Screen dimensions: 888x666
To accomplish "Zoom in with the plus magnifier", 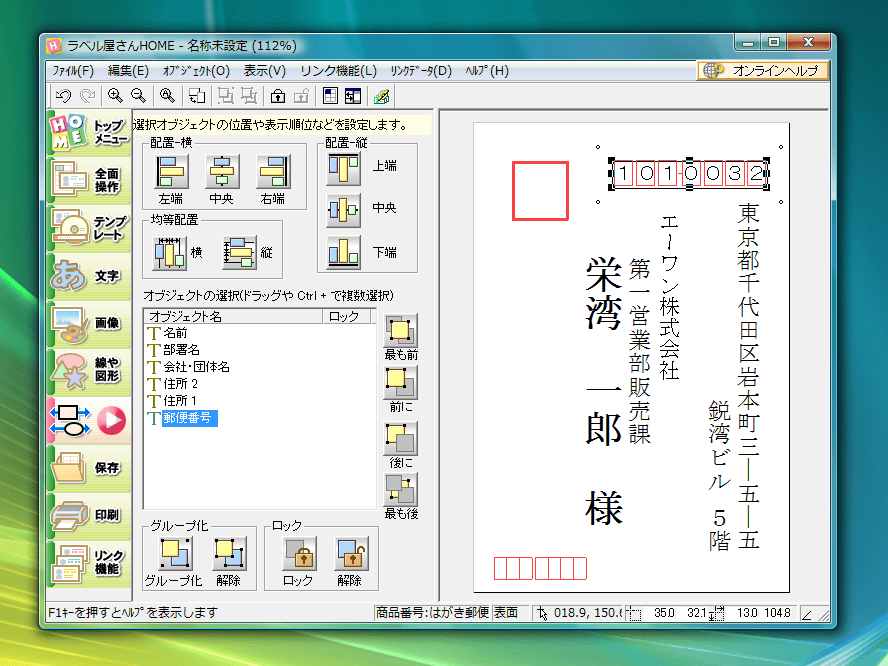I will point(115,96).
